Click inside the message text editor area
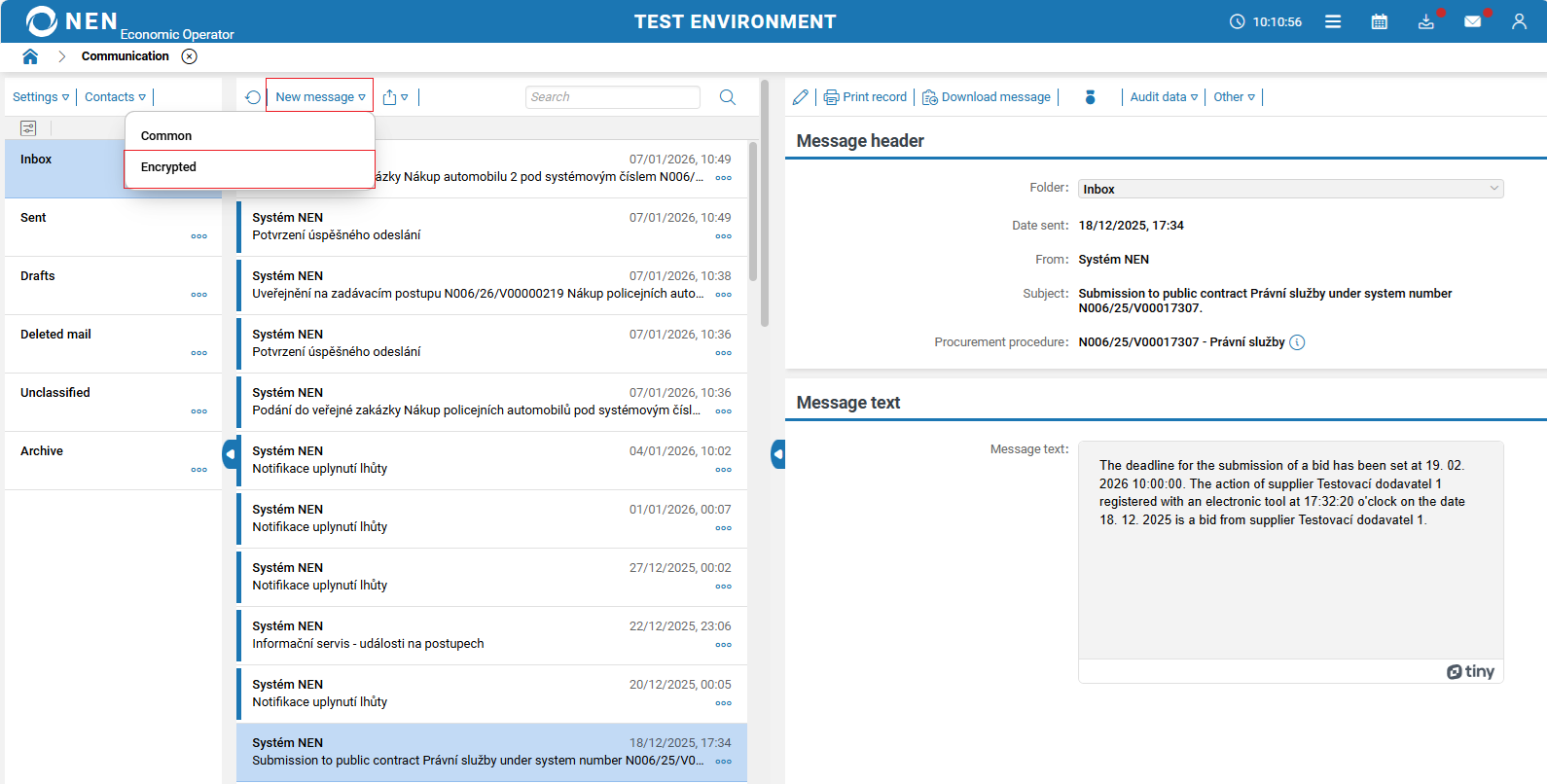The width and height of the screenshot is (1547, 784). pyautogui.click(x=1290, y=550)
